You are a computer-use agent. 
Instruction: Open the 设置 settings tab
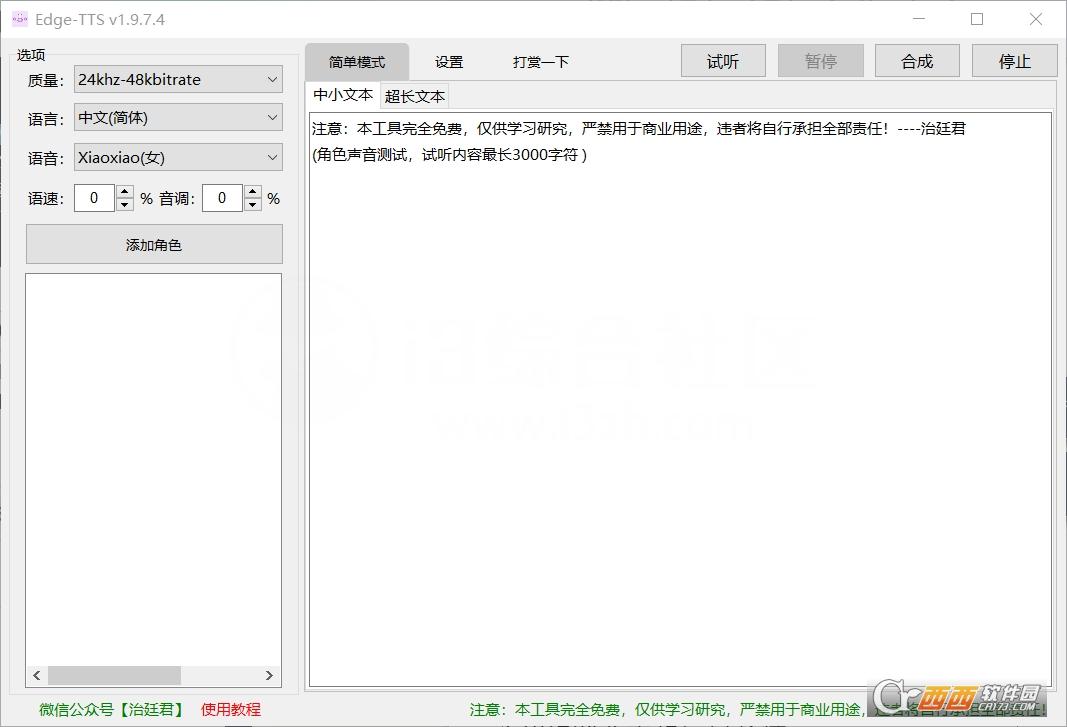click(x=449, y=62)
